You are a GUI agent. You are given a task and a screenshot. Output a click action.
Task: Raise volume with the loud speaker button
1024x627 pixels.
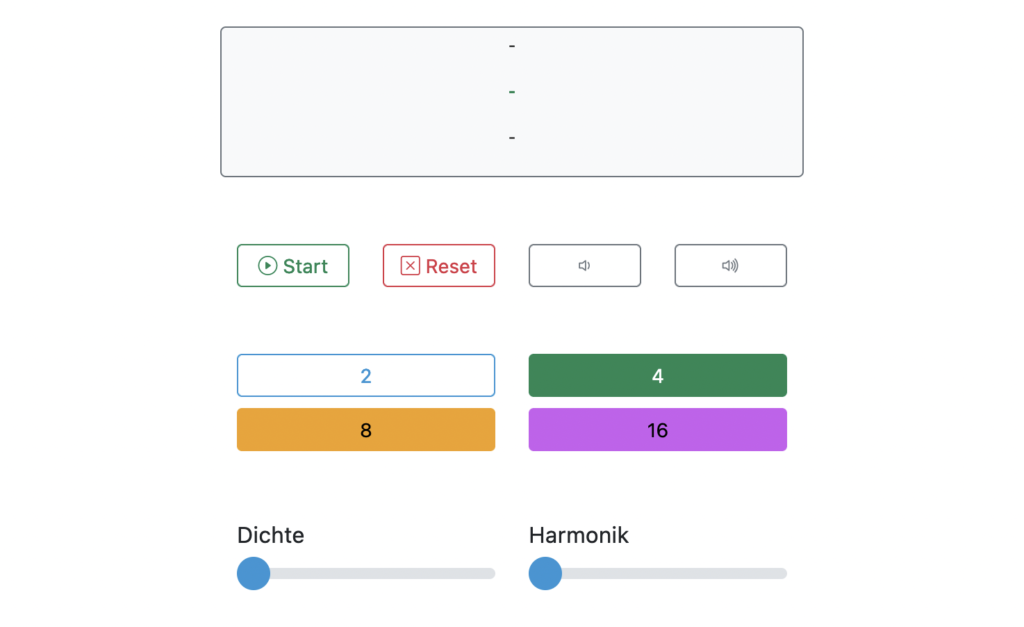click(730, 266)
